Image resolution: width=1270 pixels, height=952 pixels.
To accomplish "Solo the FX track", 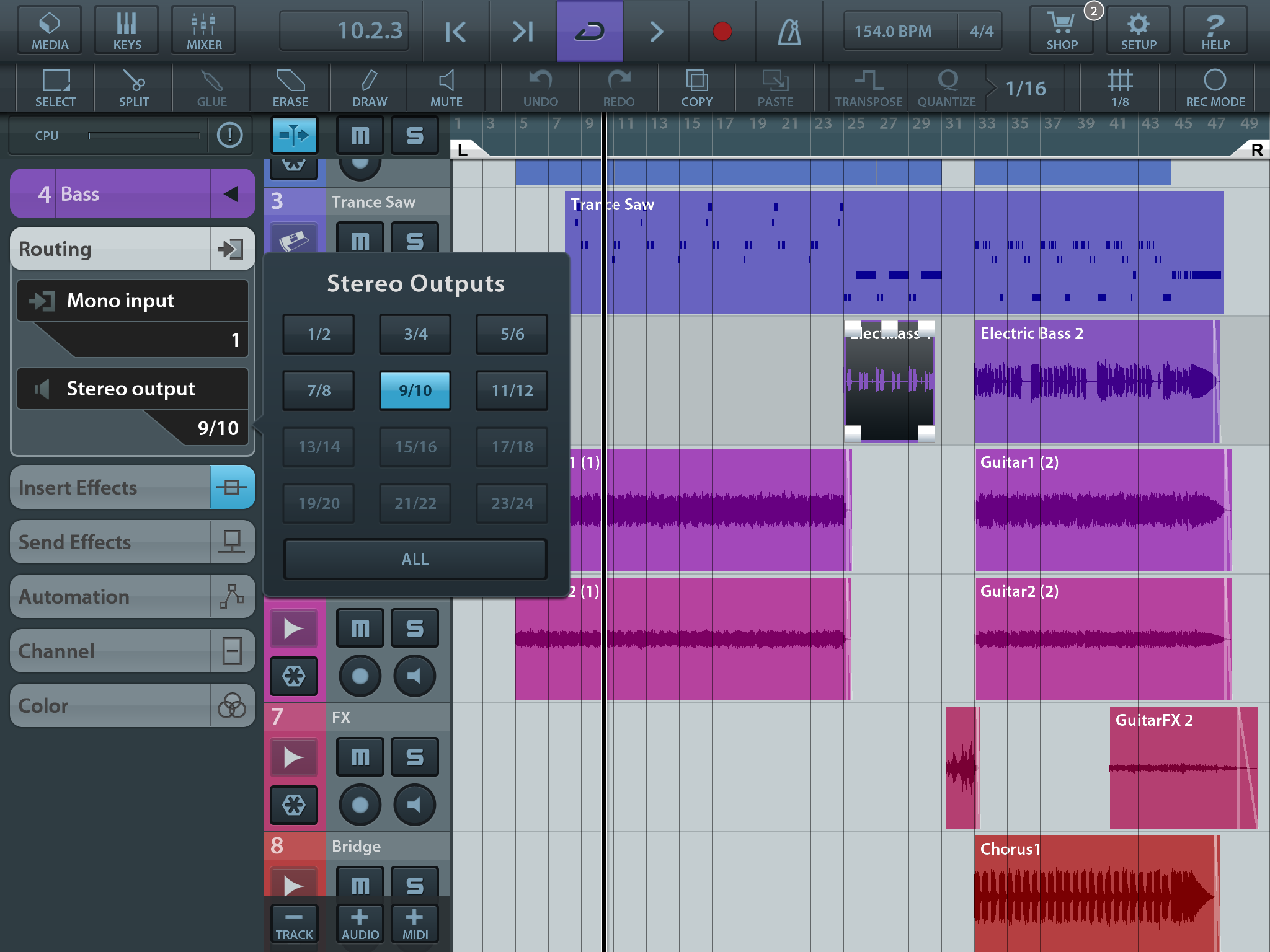I will click(x=415, y=757).
